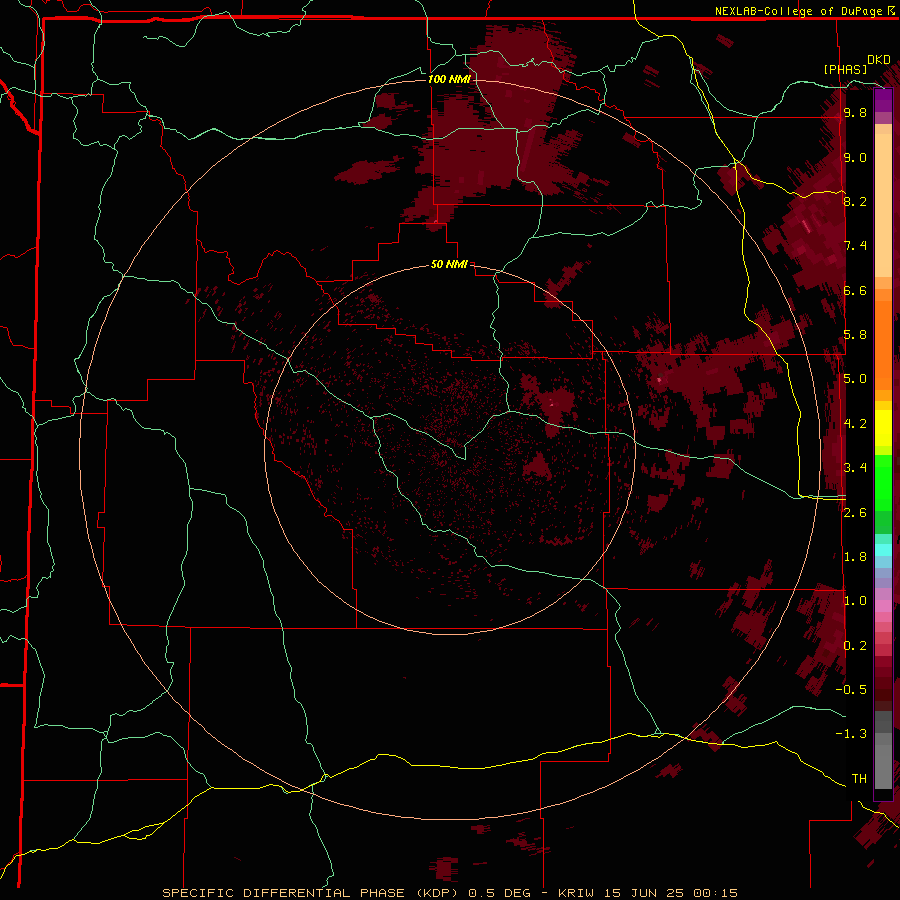900x900 pixels.
Task: Click the yellow segment of the color bar
Action: click(883, 428)
